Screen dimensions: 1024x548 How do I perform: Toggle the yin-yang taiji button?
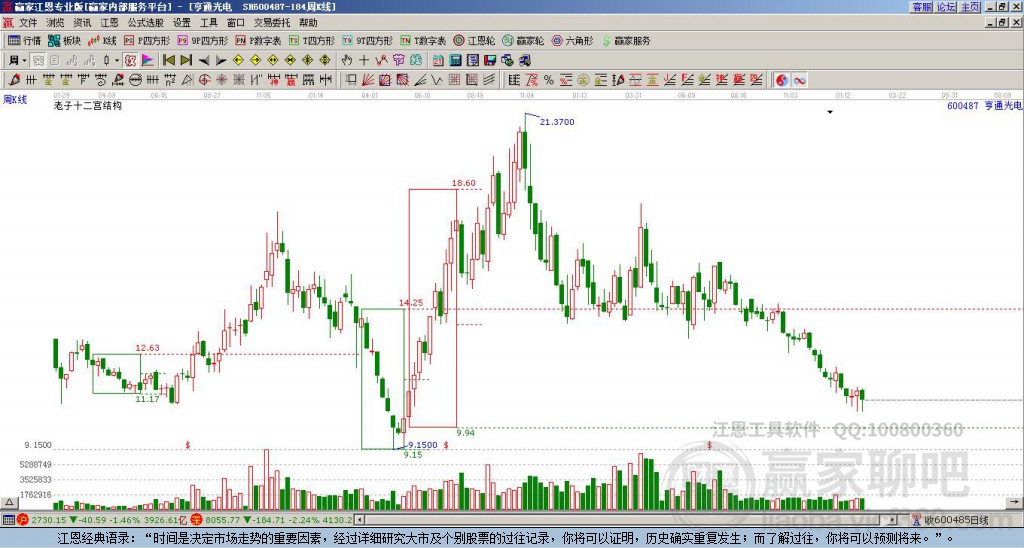point(782,80)
